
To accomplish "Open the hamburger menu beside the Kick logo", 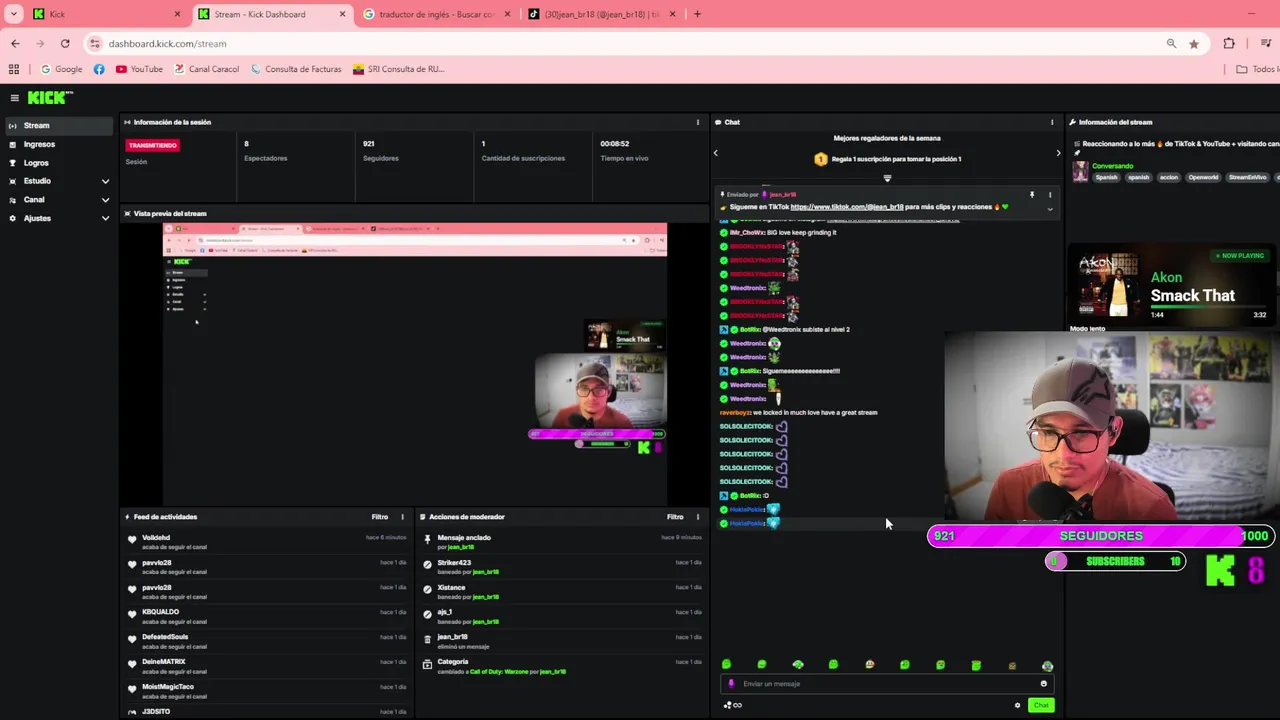I will pos(14,98).
